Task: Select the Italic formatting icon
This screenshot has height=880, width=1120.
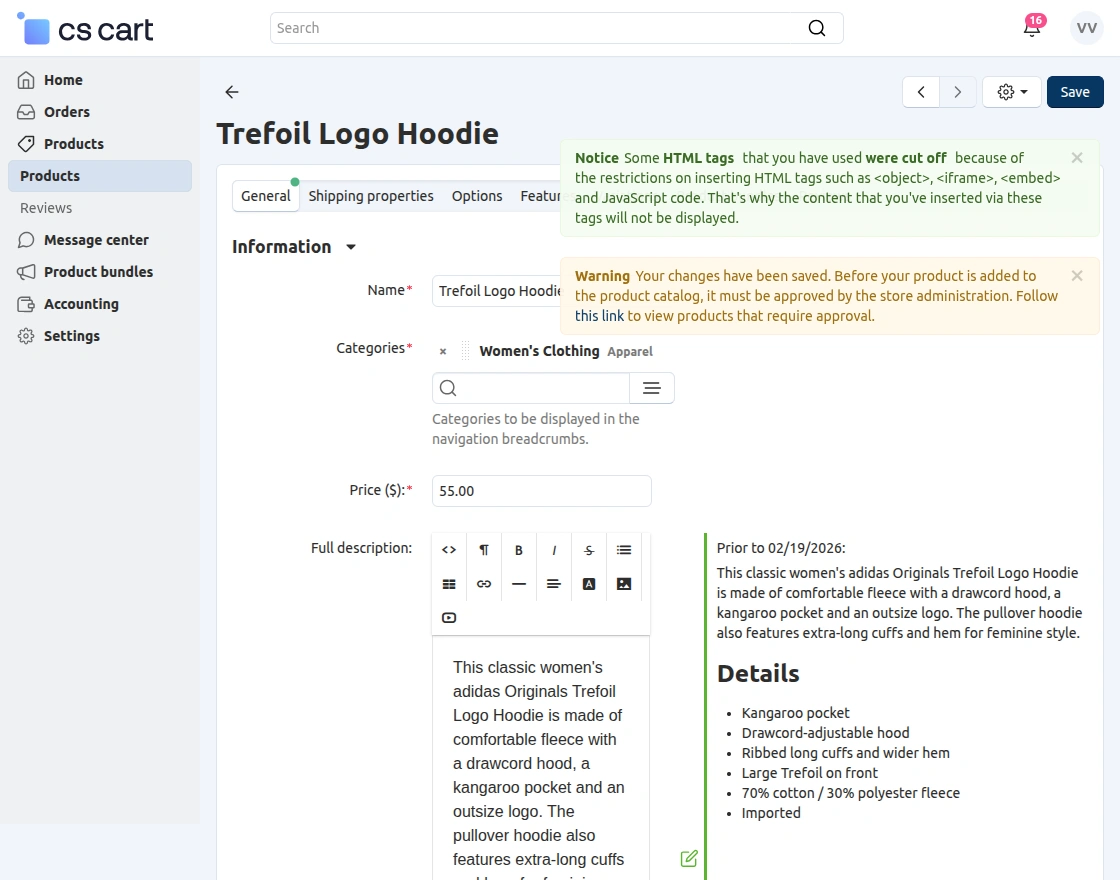Action: point(554,549)
